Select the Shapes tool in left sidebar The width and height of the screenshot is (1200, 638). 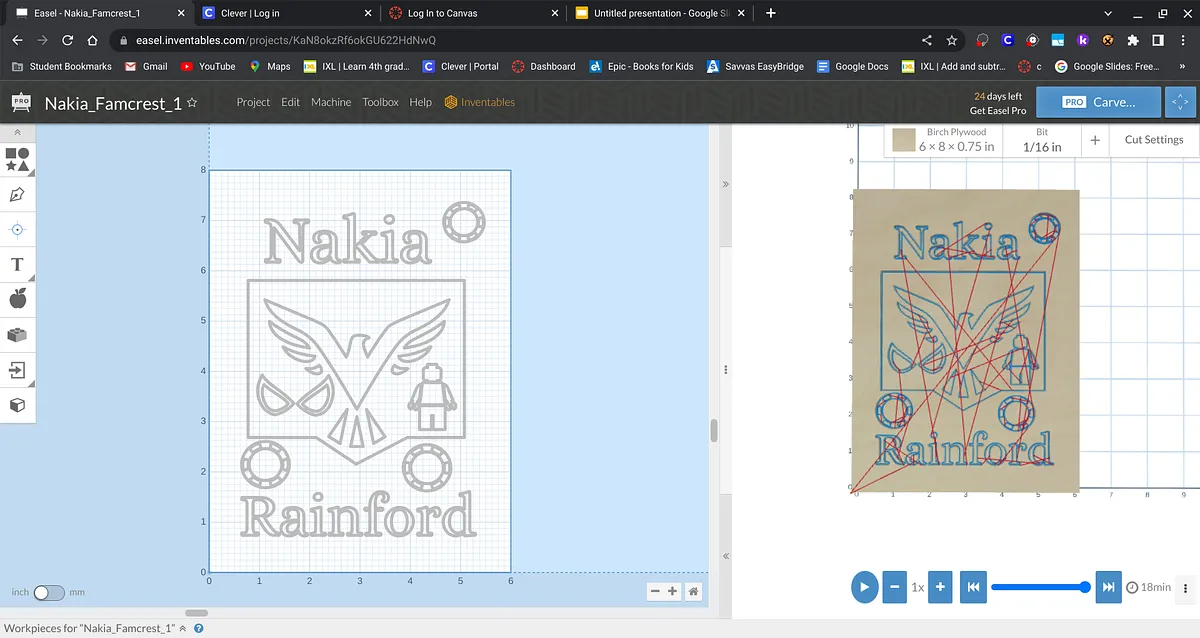coord(17,159)
